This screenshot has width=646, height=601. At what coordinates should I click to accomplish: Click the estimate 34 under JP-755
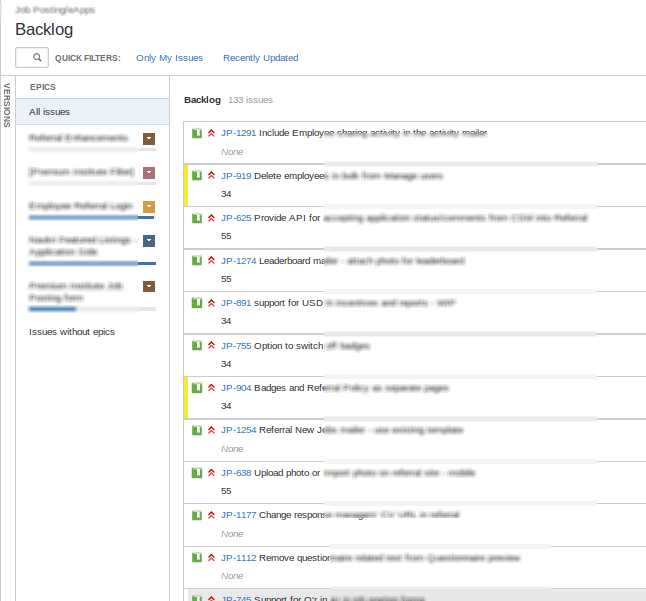[x=226, y=364]
